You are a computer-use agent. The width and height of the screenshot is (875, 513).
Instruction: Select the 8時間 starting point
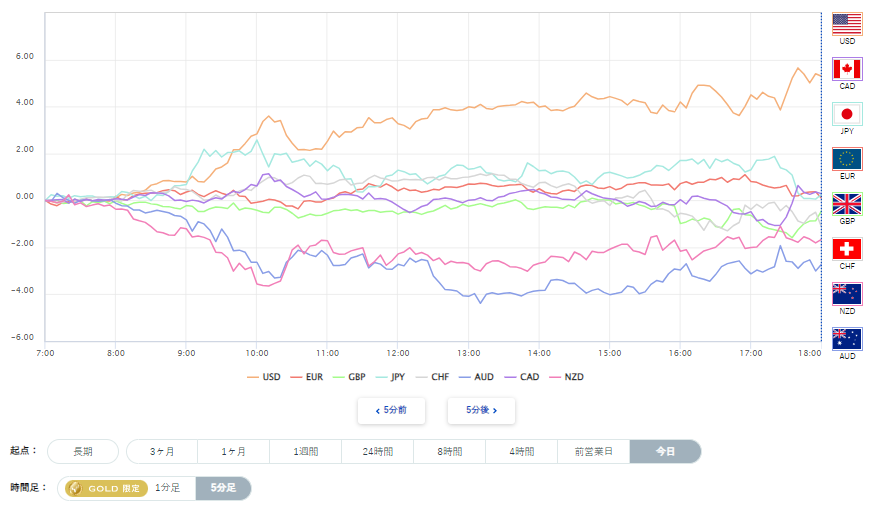(x=450, y=452)
